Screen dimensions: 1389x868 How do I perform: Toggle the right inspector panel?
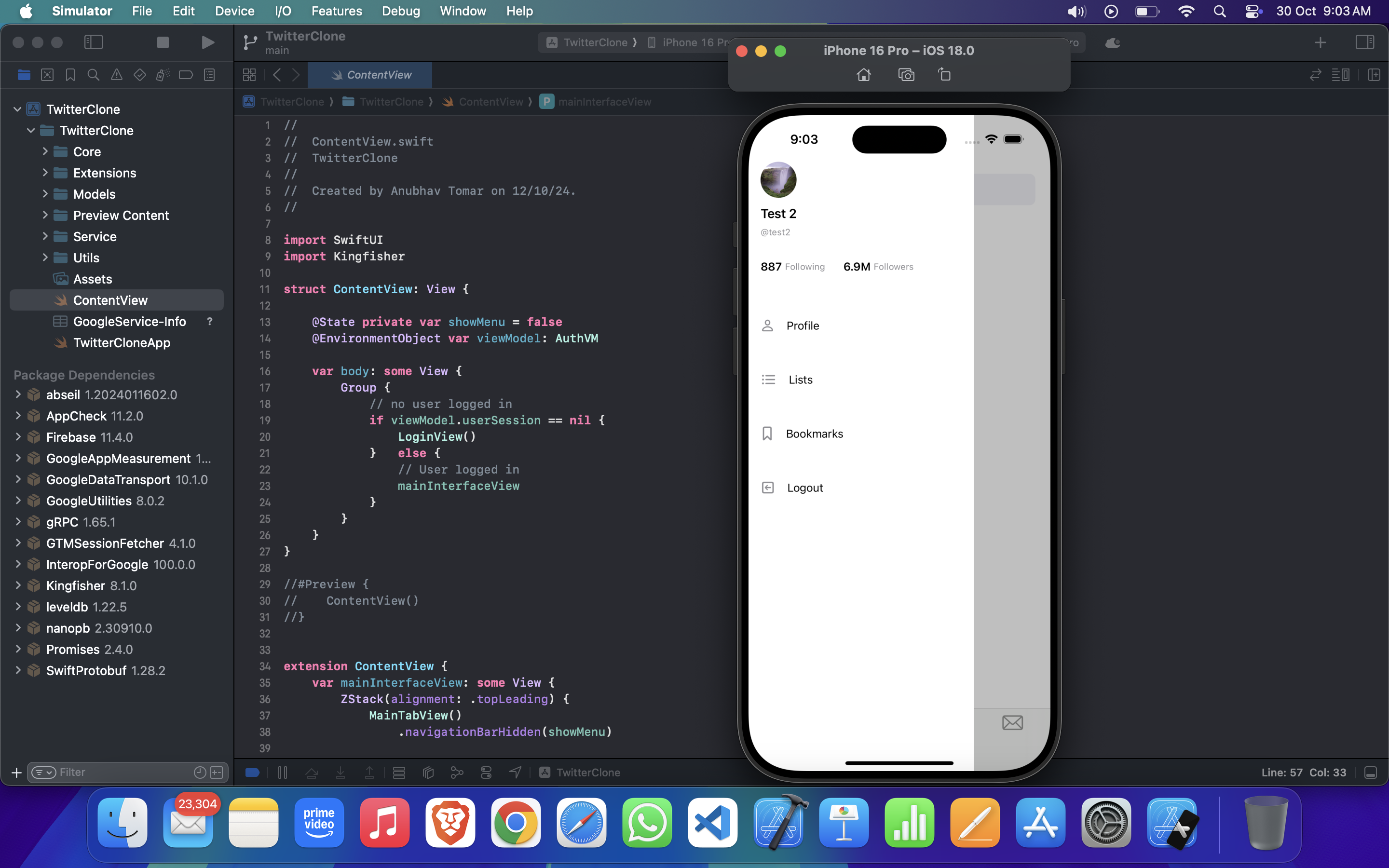coord(1364,42)
